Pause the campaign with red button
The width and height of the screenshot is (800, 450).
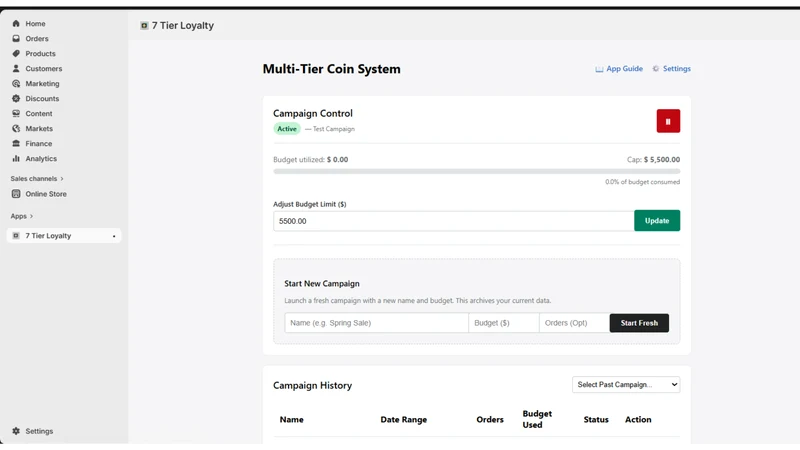668,121
